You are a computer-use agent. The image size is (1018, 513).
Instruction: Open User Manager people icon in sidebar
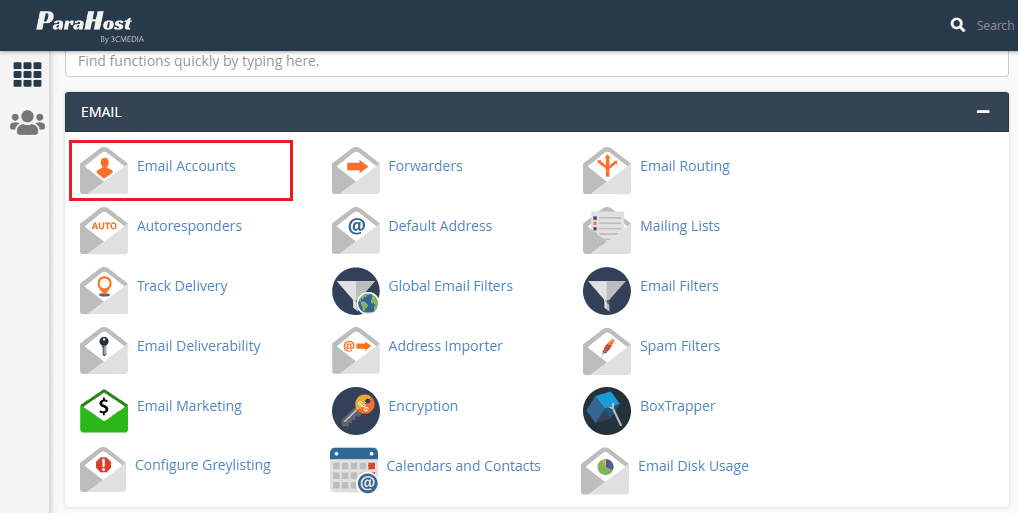27,123
